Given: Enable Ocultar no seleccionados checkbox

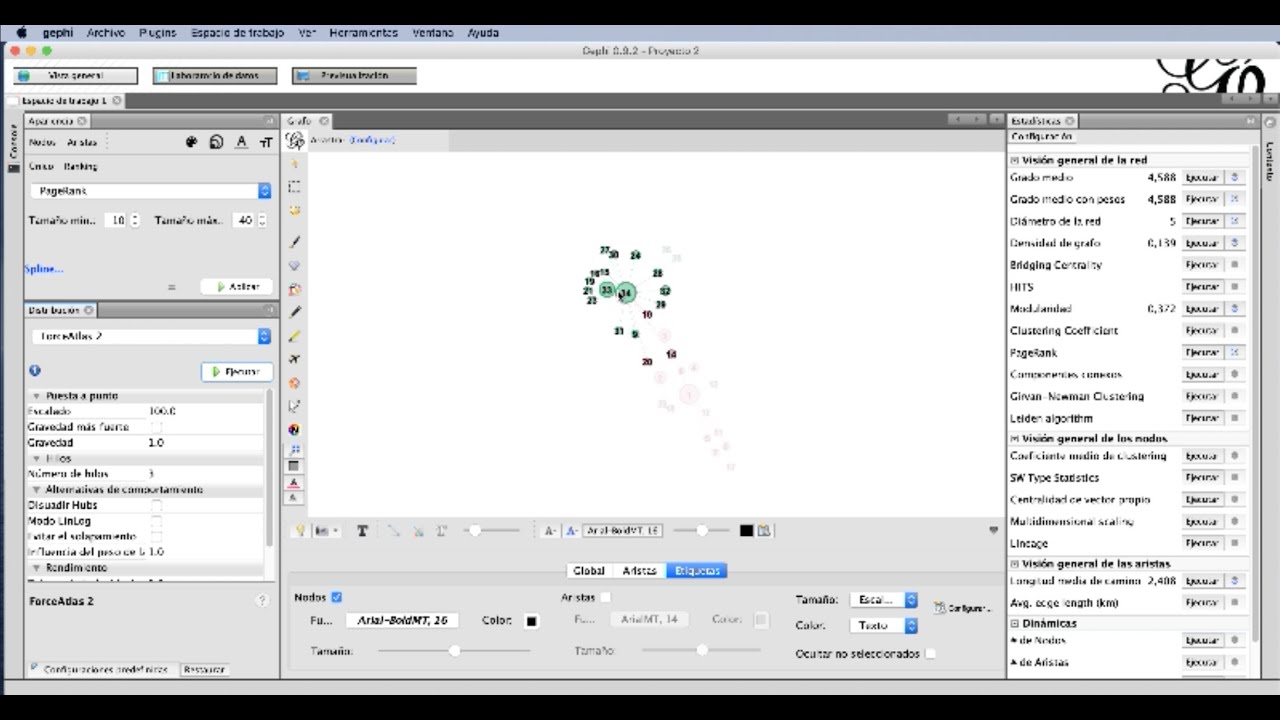Looking at the screenshot, I should (x=930, y=653).
